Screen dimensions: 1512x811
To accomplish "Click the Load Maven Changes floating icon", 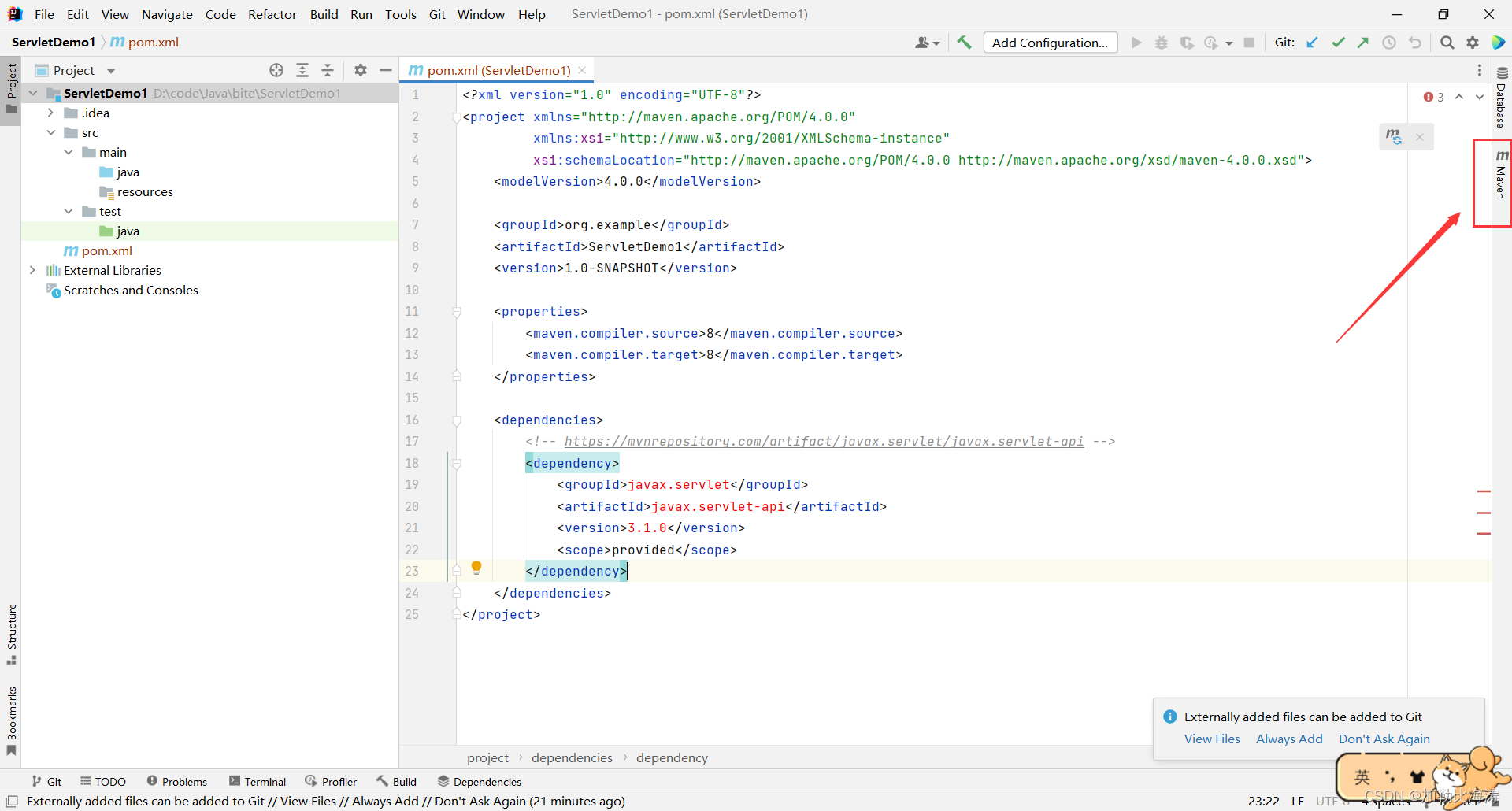I will tap(1394, 137).
